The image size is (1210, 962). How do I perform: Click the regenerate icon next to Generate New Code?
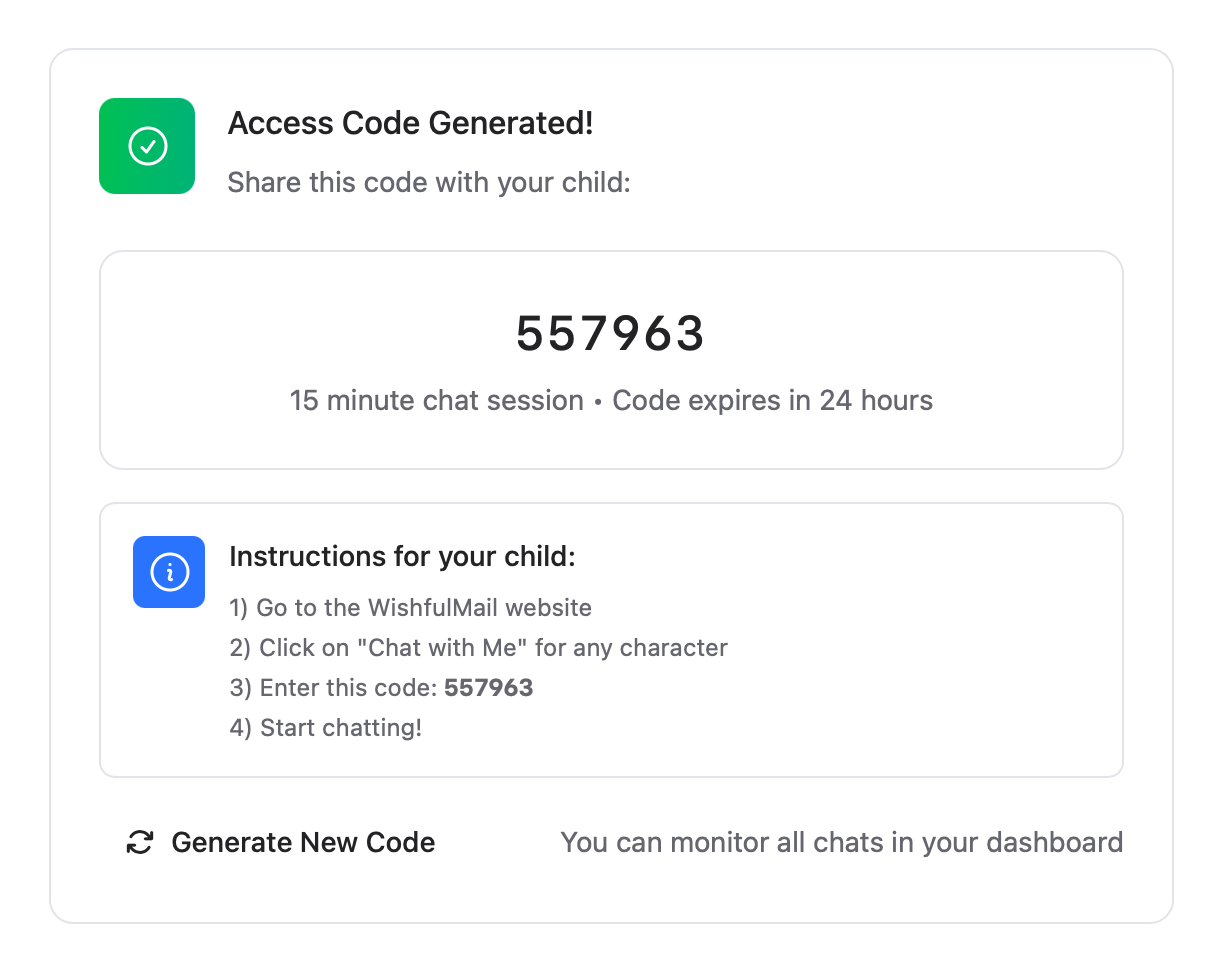pyautogui.click(x=139, y=842)
